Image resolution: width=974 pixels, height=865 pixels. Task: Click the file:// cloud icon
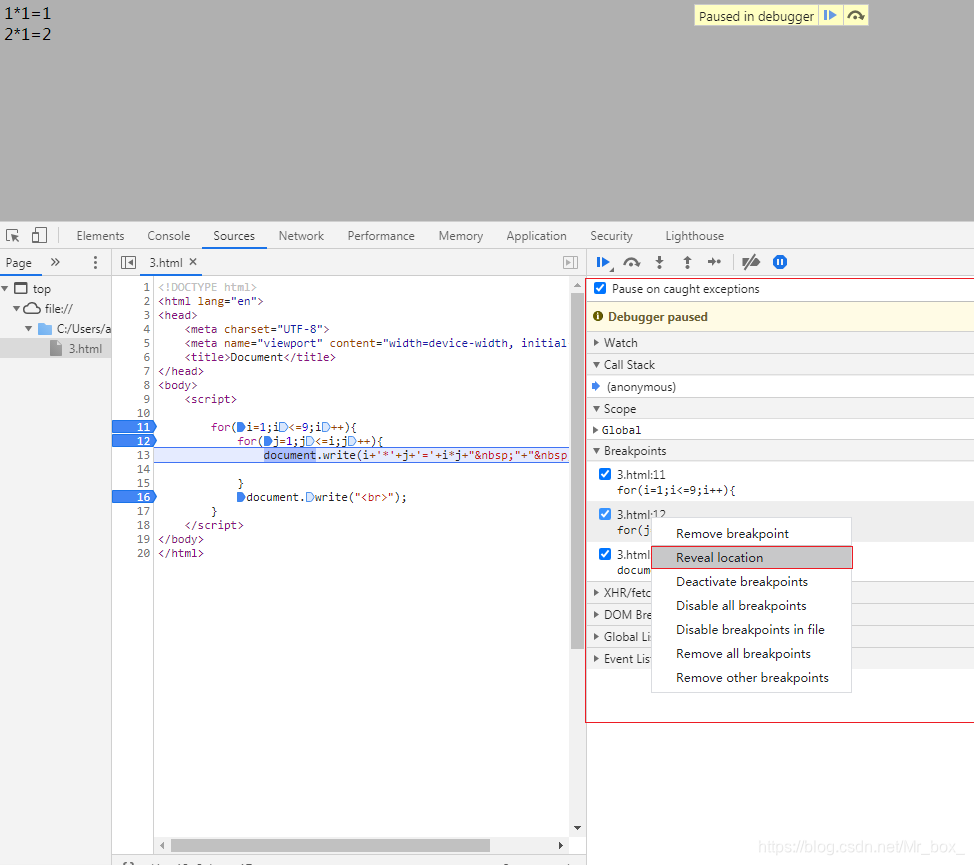pyautogui.click(x=32, y=309)
